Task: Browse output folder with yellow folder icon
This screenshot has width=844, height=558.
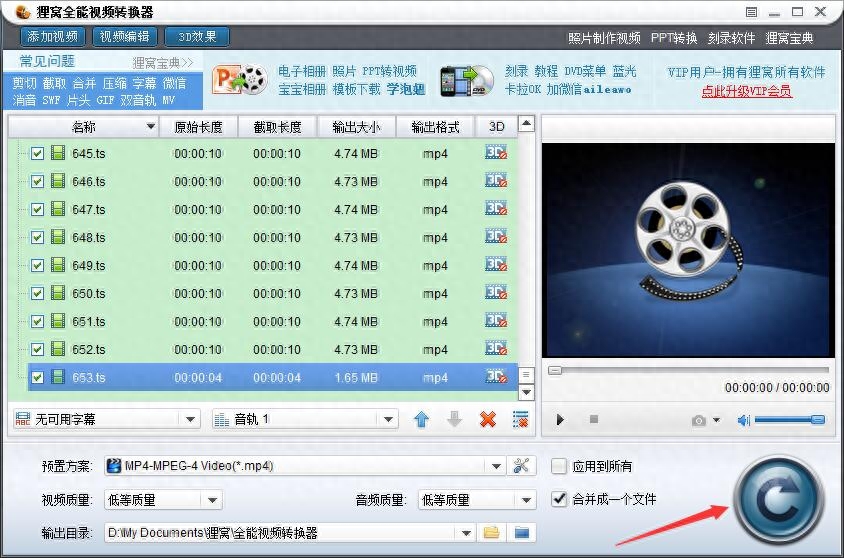Action: point(491,533)
